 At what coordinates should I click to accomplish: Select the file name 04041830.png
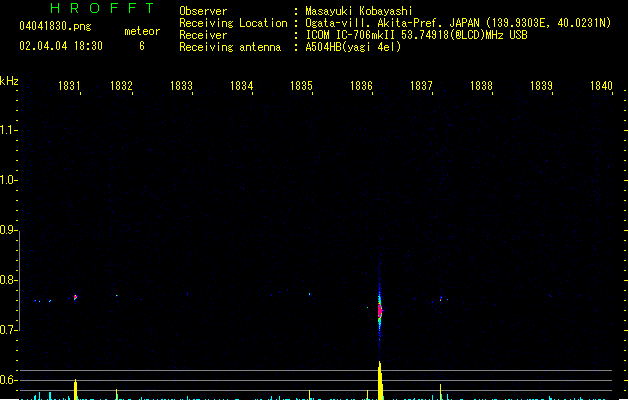pos(55,26)
